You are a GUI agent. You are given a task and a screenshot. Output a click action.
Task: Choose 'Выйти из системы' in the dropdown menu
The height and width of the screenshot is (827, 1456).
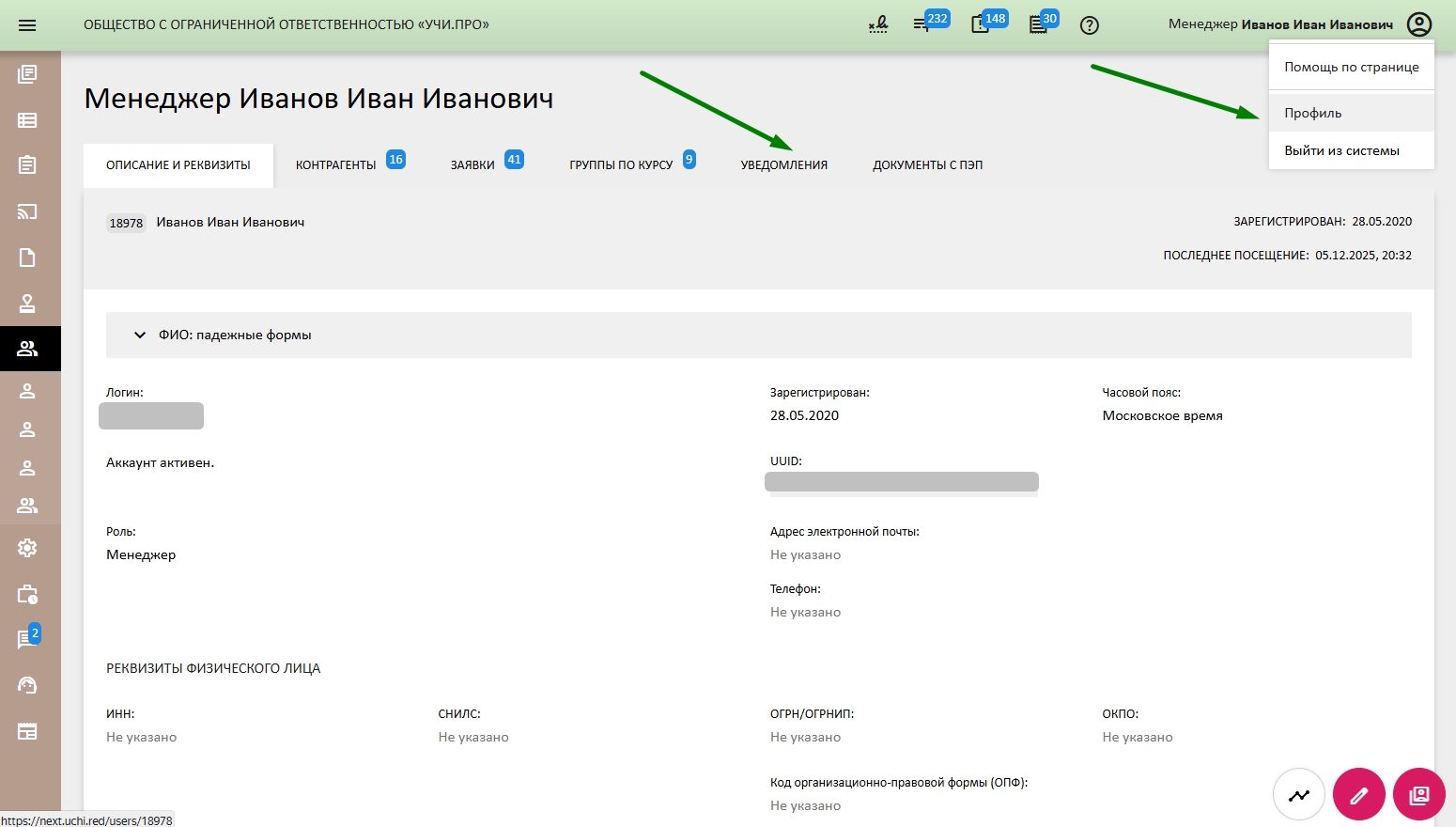pos(1341,150)
